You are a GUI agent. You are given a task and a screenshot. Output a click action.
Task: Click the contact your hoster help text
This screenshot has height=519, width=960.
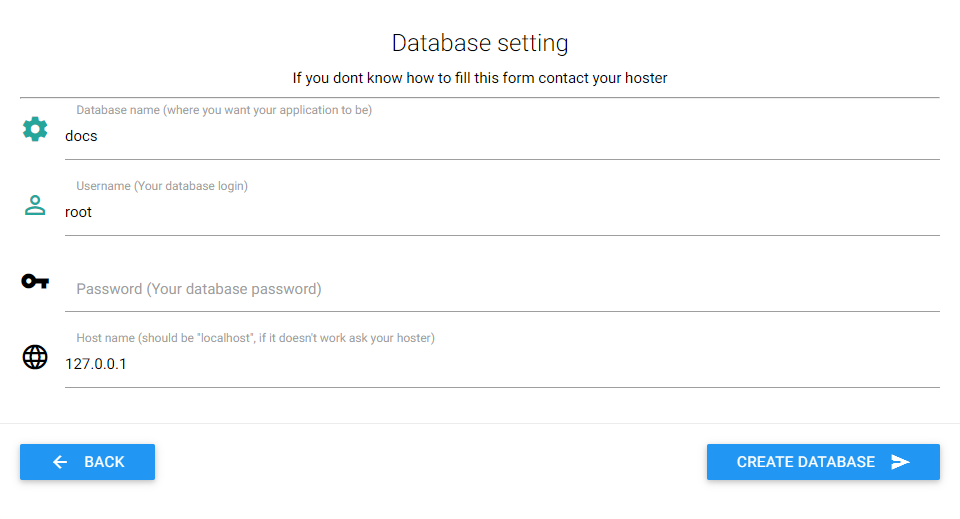[x=480, y=77]
